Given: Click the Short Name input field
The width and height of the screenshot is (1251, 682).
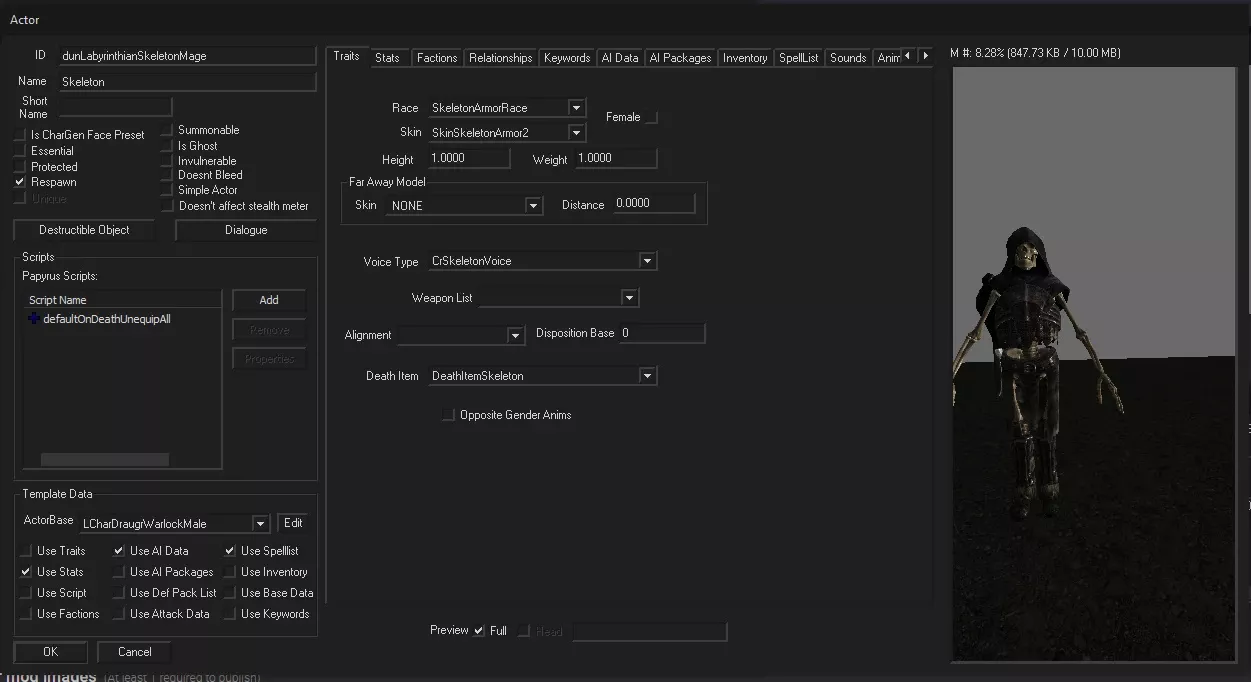Looking at the screenshot, I should pos(114,107).
